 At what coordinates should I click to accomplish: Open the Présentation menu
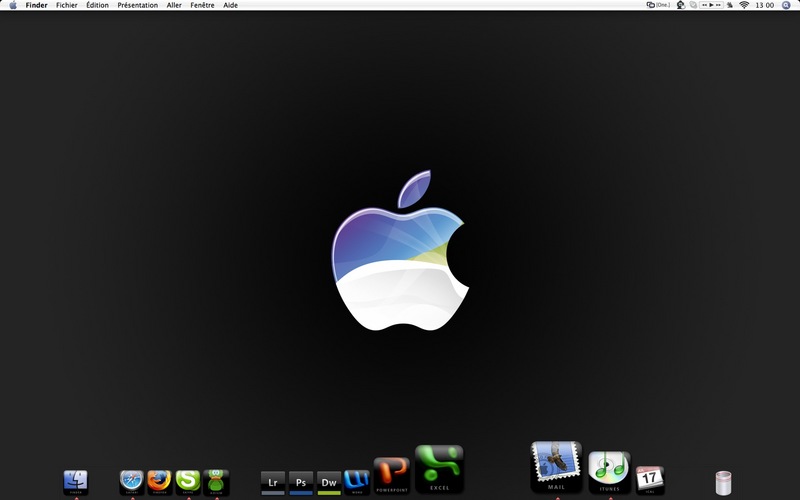pos(137,5)
